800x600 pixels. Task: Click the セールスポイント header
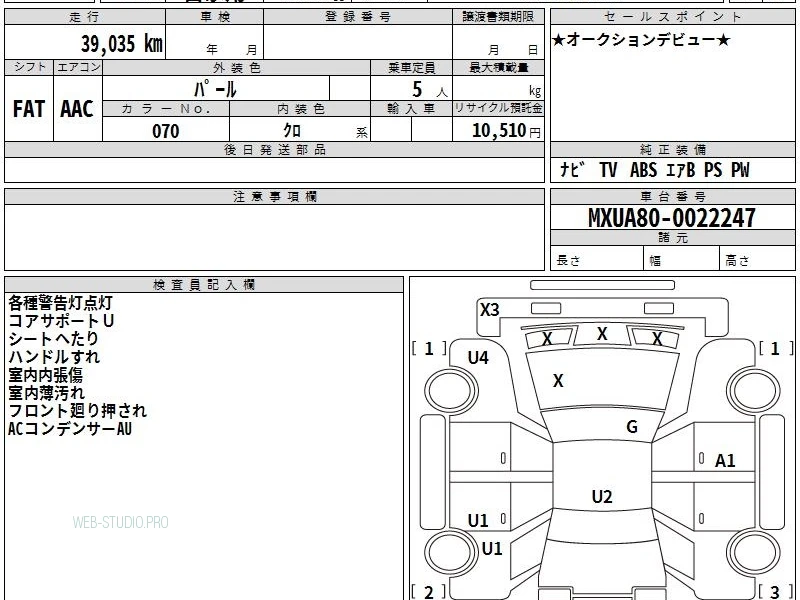coord(673,17)
